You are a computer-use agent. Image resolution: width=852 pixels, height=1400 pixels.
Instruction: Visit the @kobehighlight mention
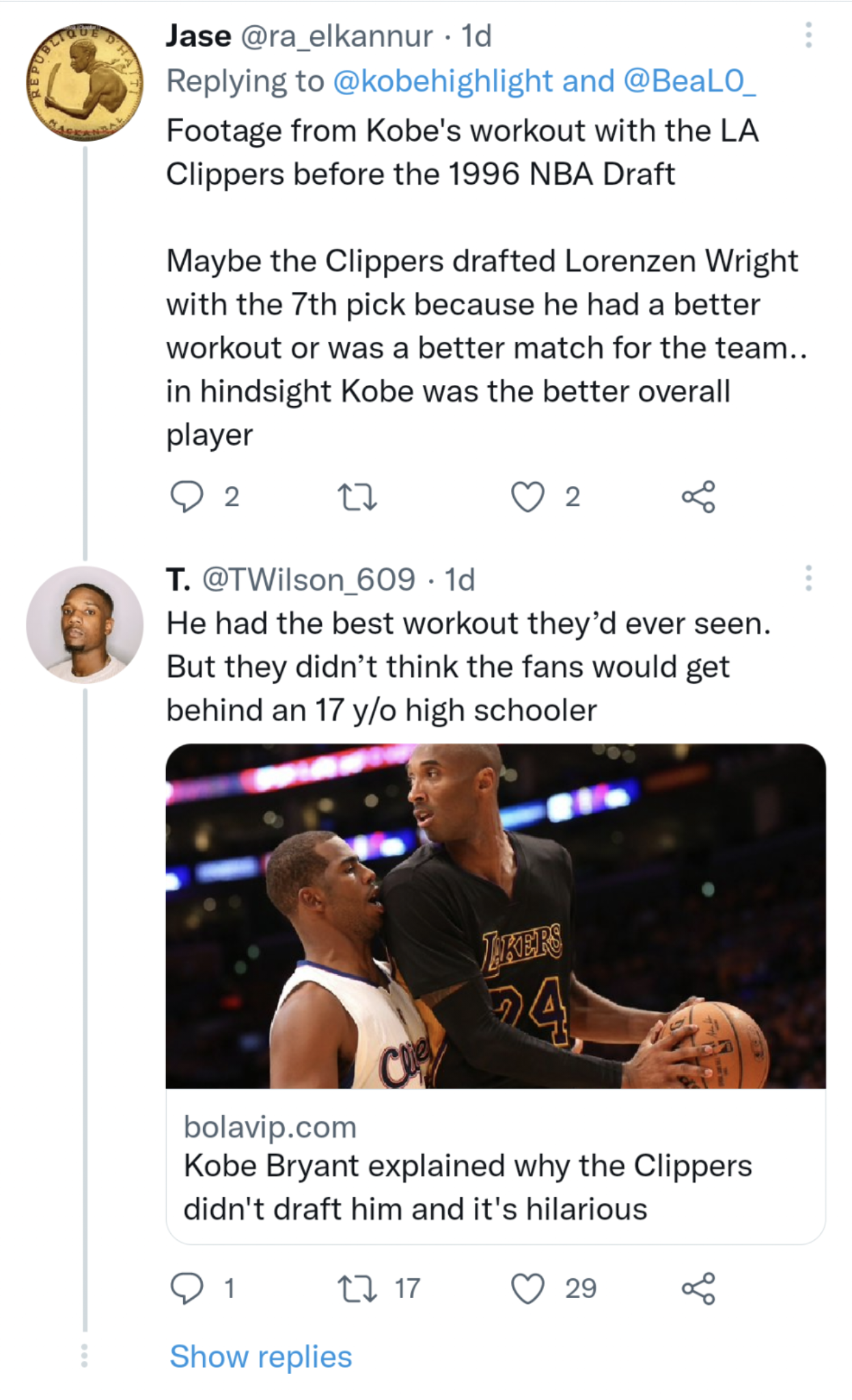click(442, 81)
